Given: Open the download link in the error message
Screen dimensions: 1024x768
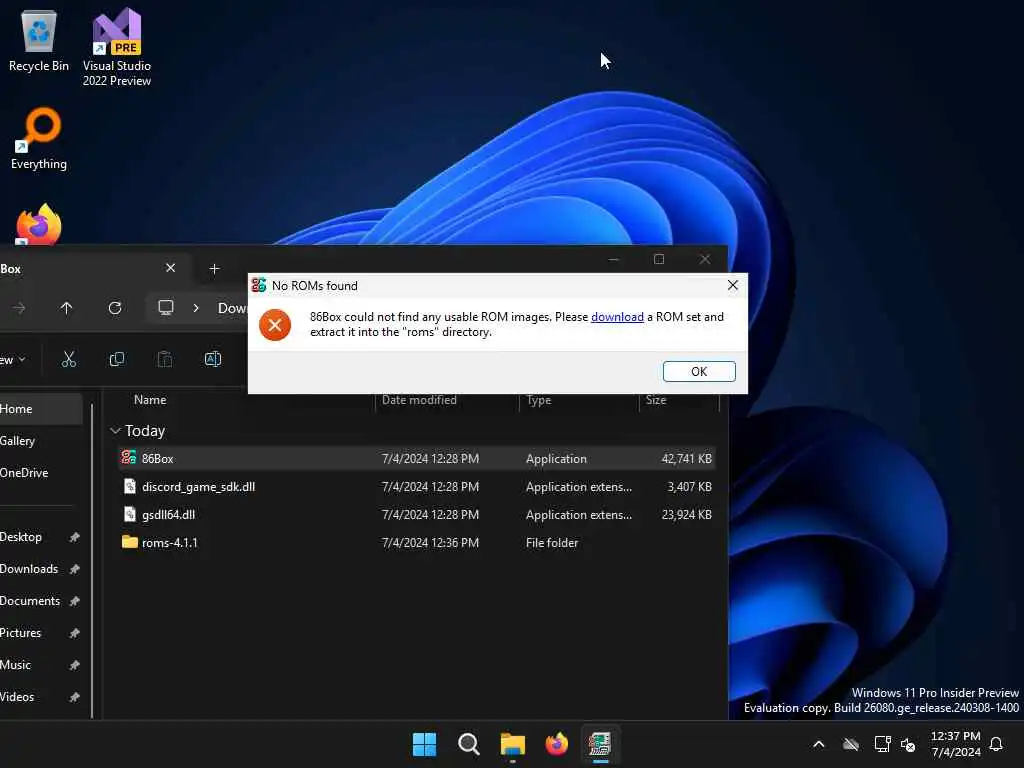Looking at the screenshot, I should (x=617, y=317).
